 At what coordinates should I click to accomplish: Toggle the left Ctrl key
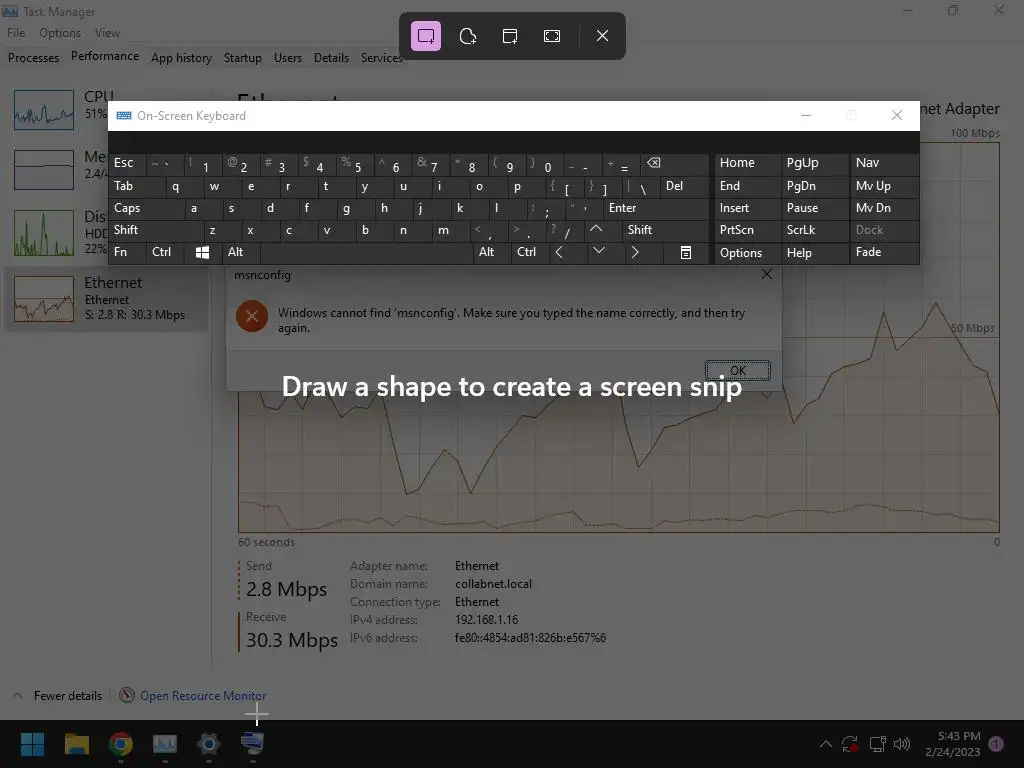coord(165,252)
